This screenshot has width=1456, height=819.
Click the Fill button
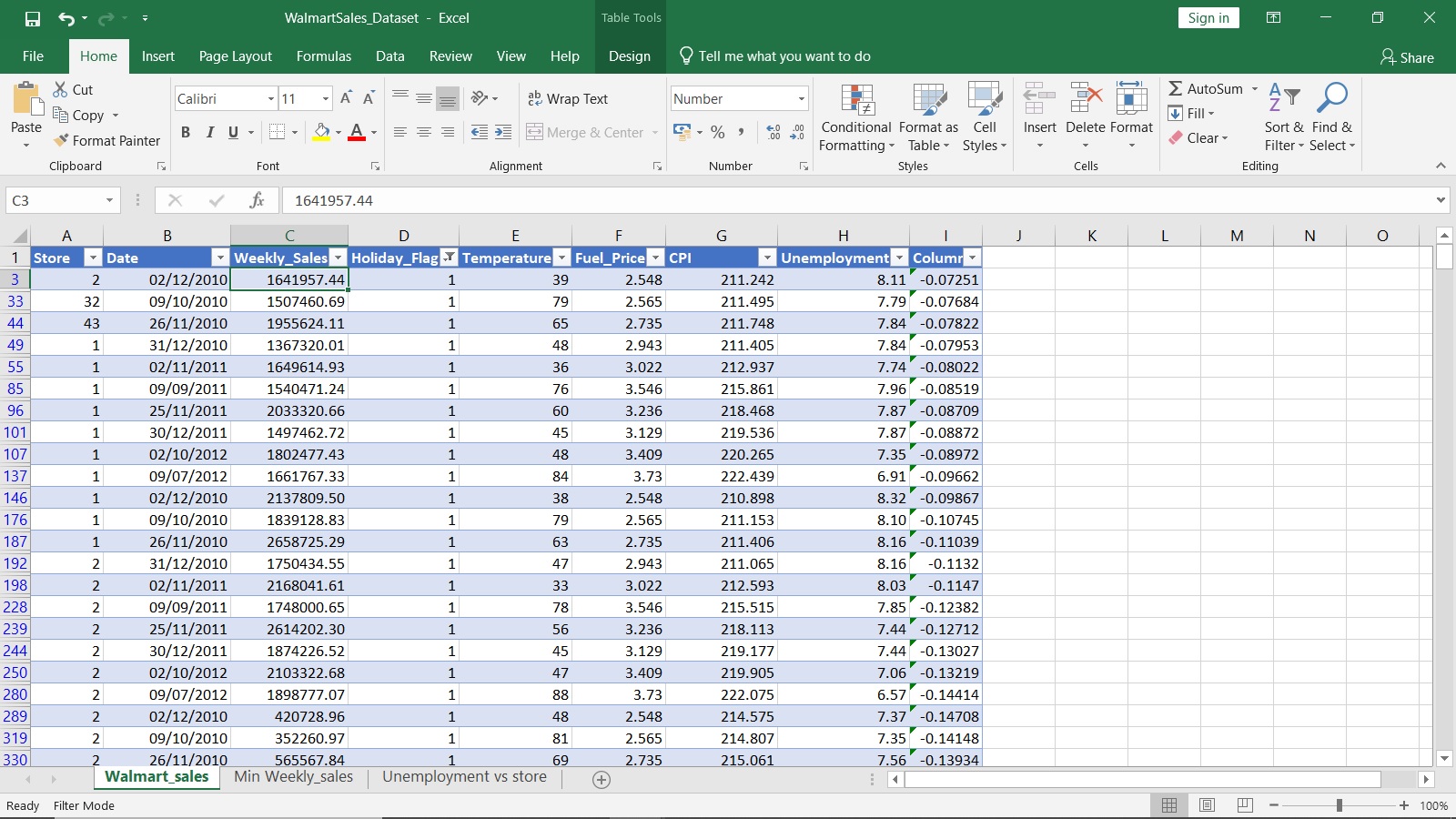pos(1190,114)
